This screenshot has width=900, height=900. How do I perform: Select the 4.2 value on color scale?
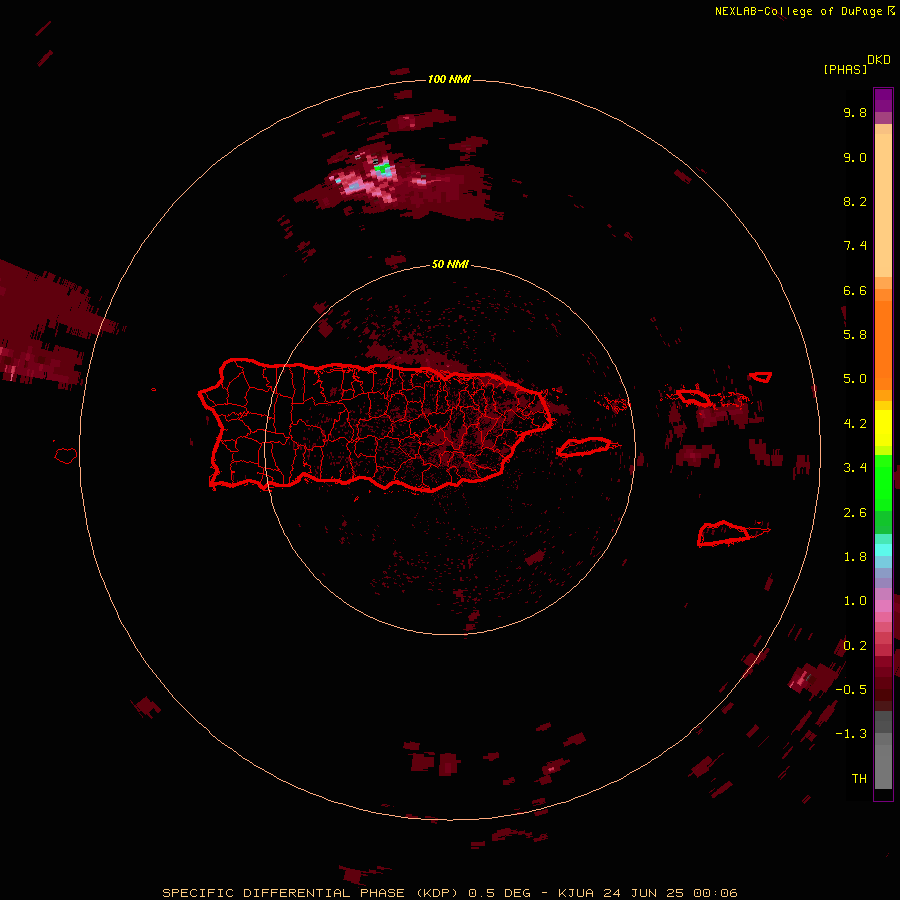tap(855, 424)
